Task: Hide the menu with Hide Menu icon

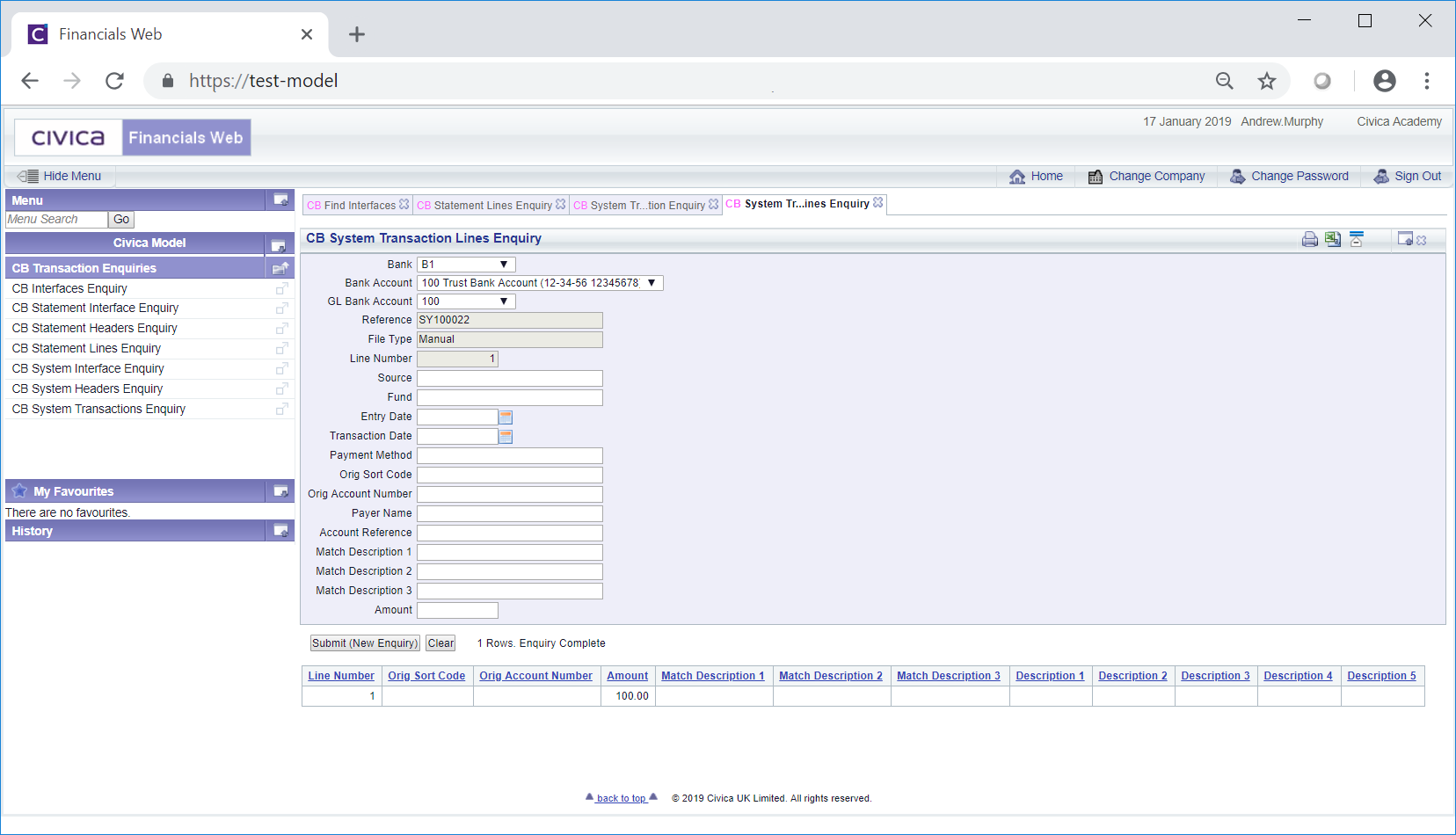Action: click(27, 176)
